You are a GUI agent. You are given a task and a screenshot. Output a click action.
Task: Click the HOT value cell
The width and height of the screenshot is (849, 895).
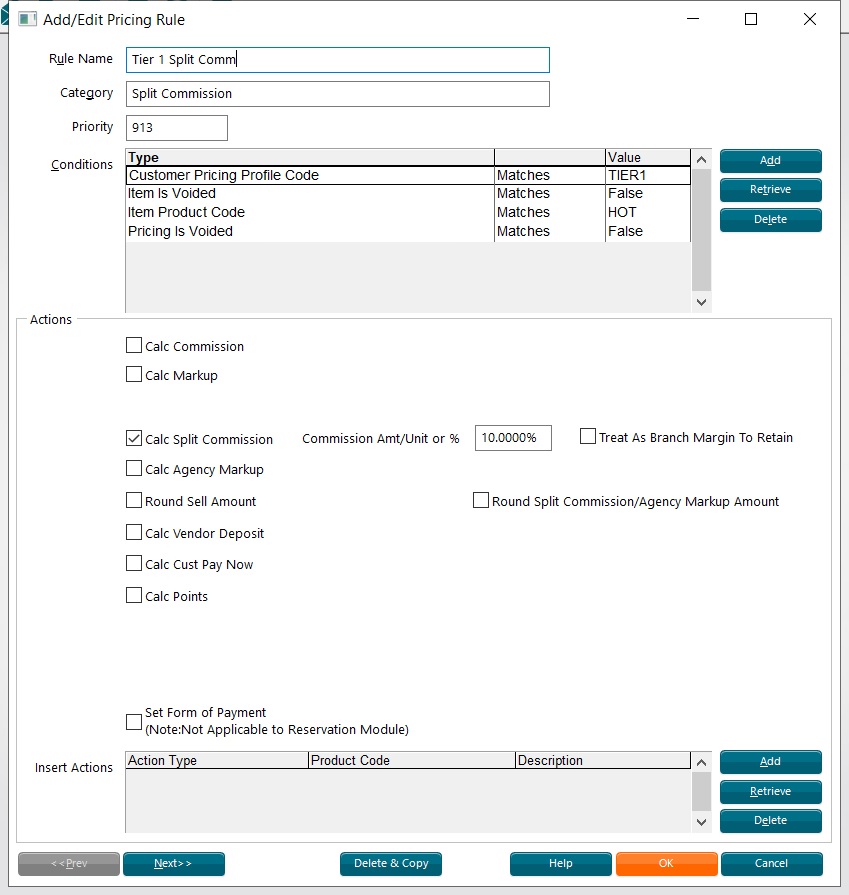(x=647, y=212)
